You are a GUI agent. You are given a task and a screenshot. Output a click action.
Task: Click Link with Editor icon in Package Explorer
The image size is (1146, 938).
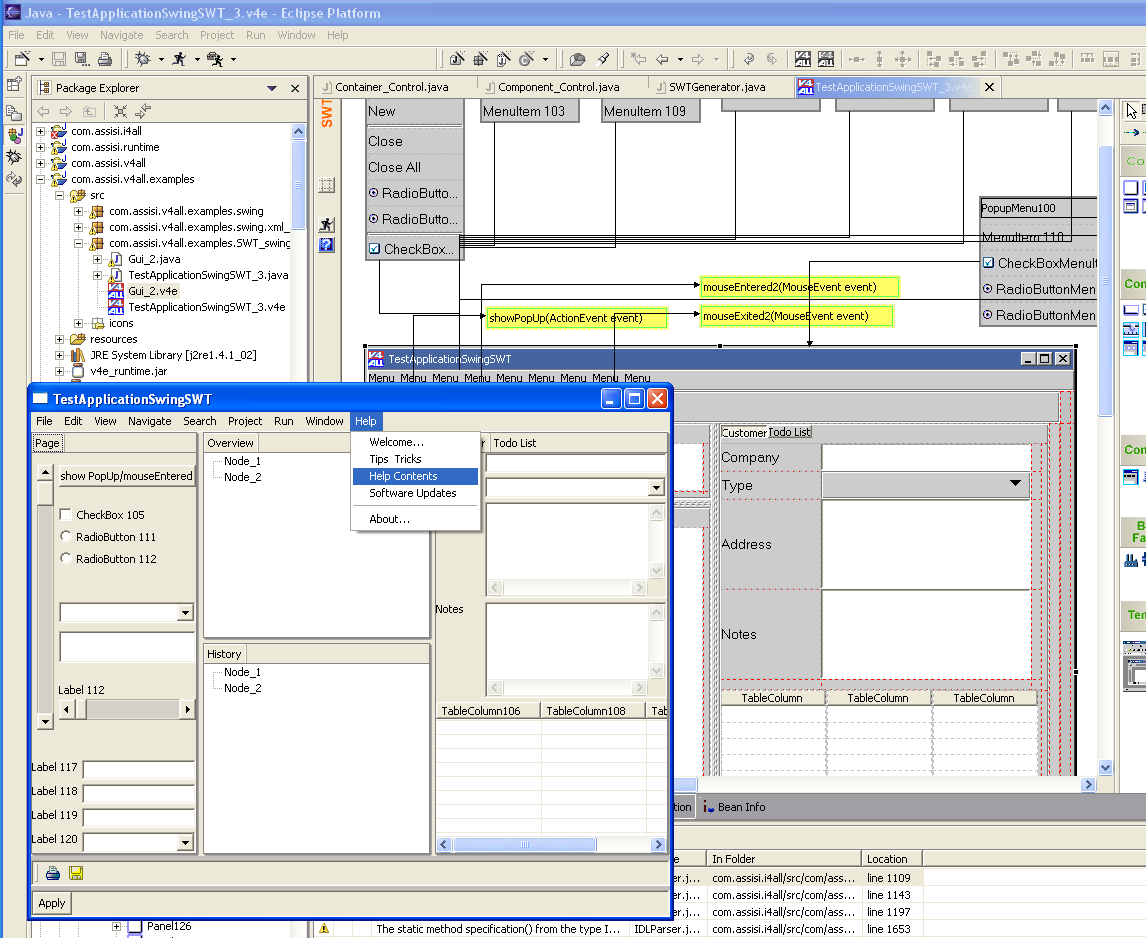tap(143, 111)
